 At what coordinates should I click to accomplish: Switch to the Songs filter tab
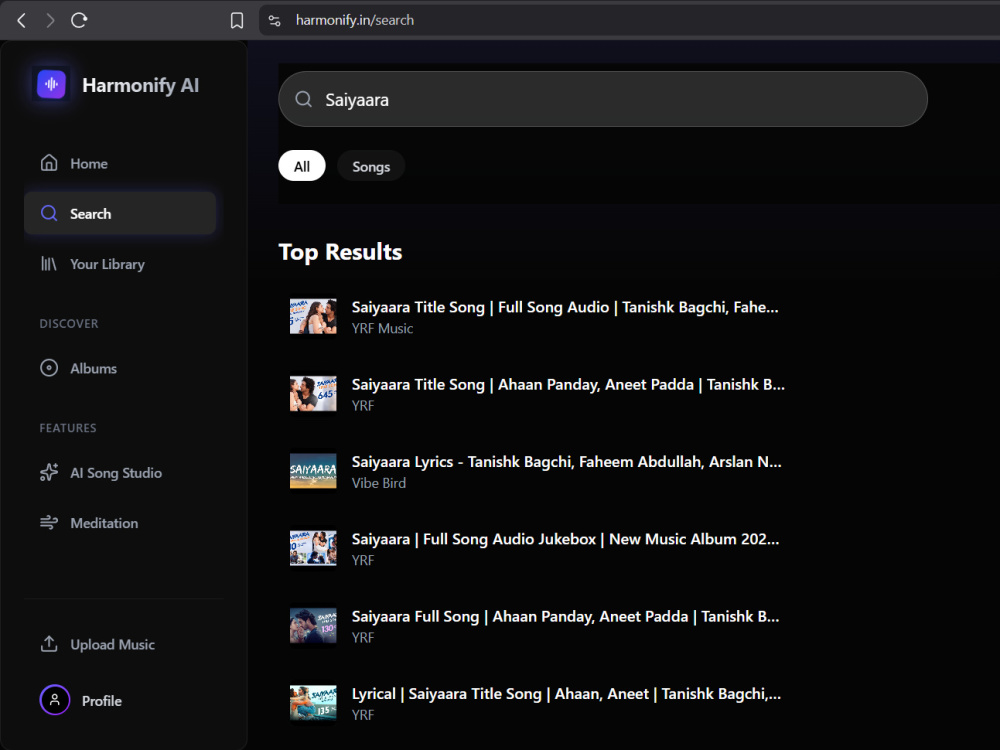(x=371, y=166)
